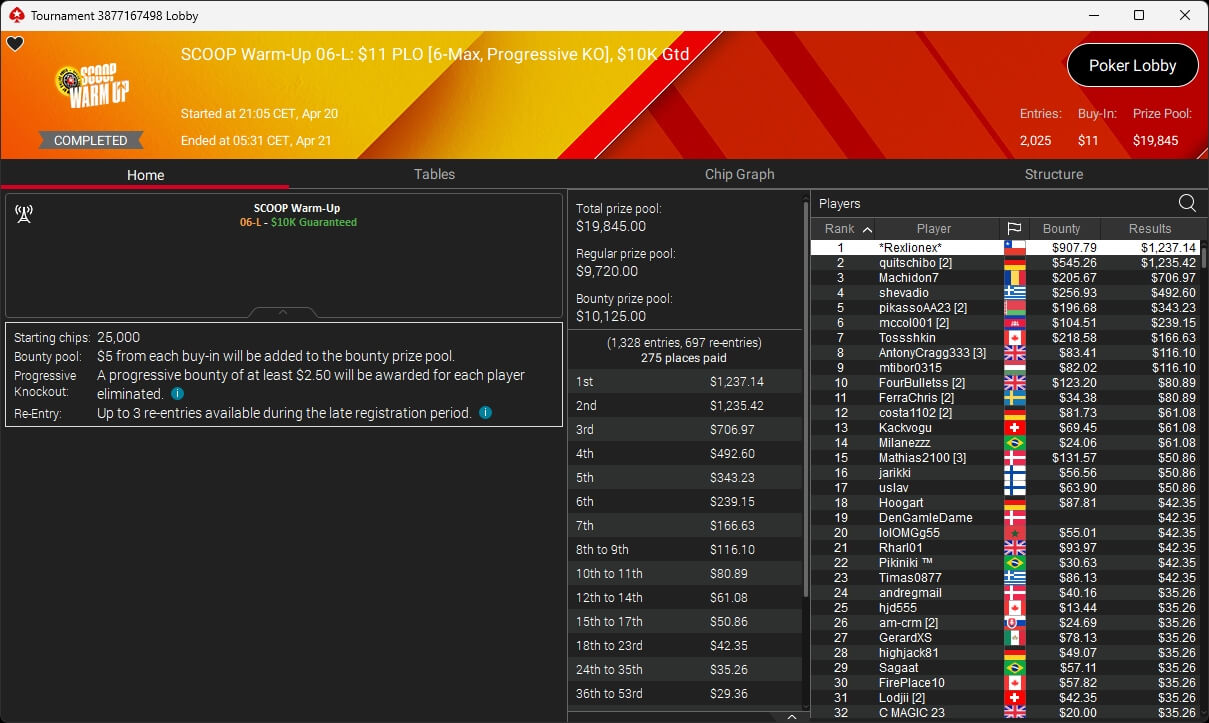Screen dimensions: 1209x723
Task: Sort by Results column header
Action: tap(1150, 229)
